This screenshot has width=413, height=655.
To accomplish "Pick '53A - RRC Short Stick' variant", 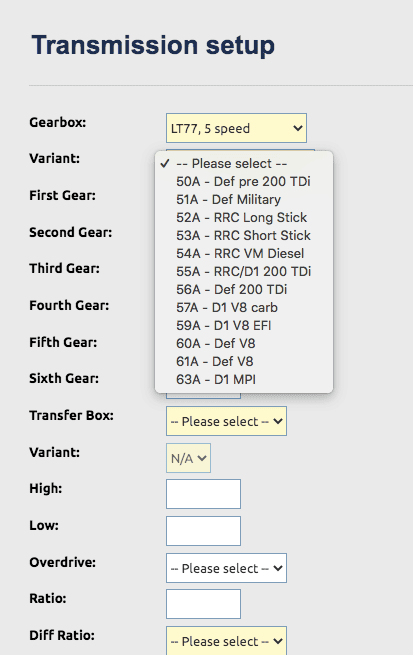I will pyautogui.click(x=244, y=235).
